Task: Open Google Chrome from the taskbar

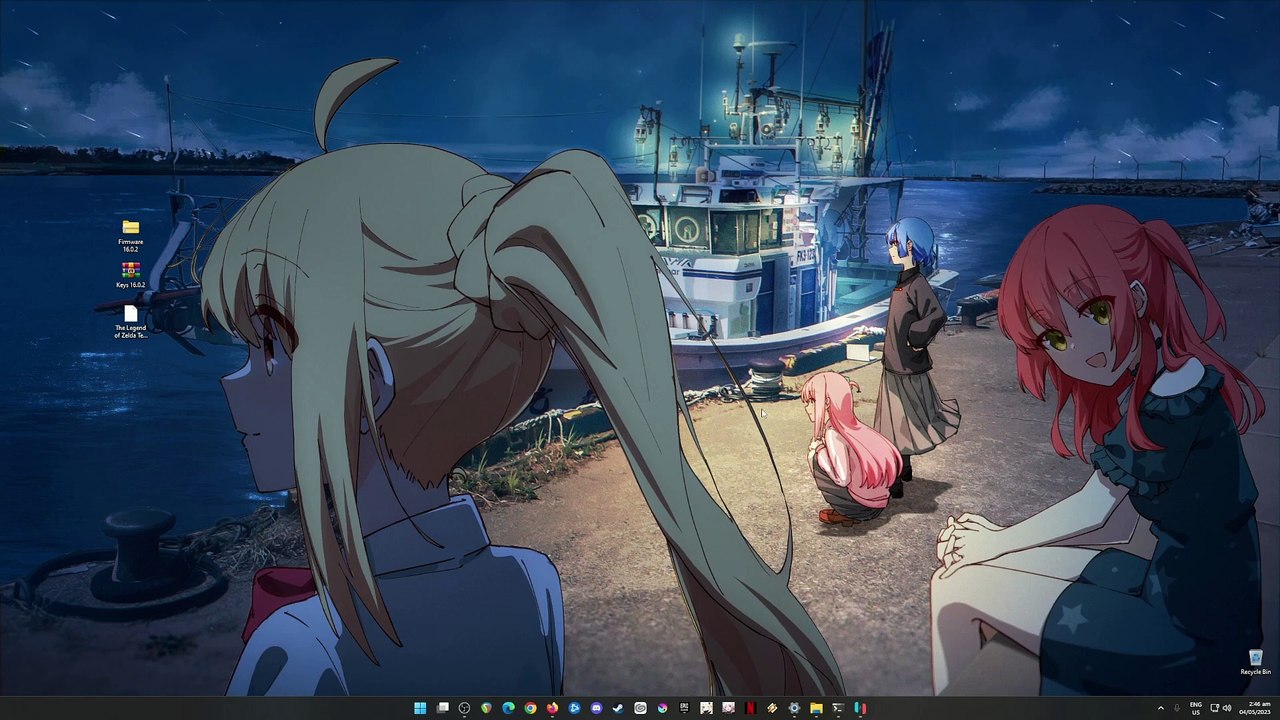Action: coord(530,708)
